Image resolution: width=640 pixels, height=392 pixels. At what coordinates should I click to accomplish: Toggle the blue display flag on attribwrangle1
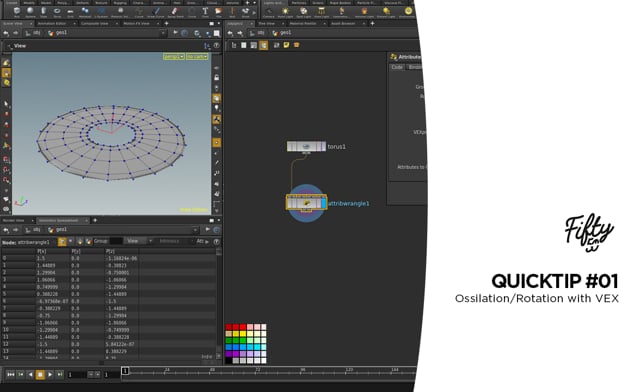(324, 203)
